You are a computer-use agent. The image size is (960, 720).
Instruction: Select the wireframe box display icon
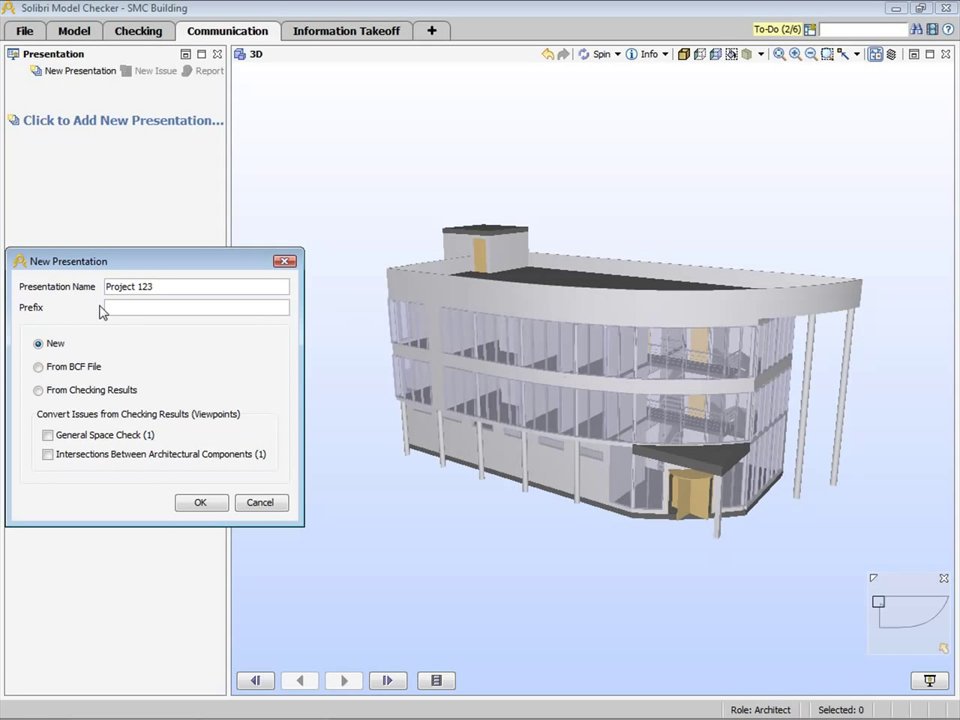pos(700,54)
